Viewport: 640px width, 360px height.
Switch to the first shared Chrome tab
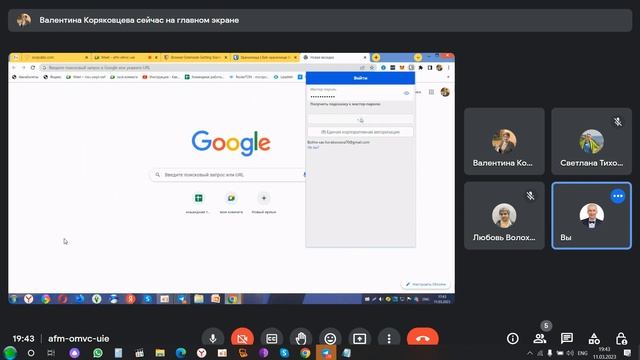[x=56, y=58]
